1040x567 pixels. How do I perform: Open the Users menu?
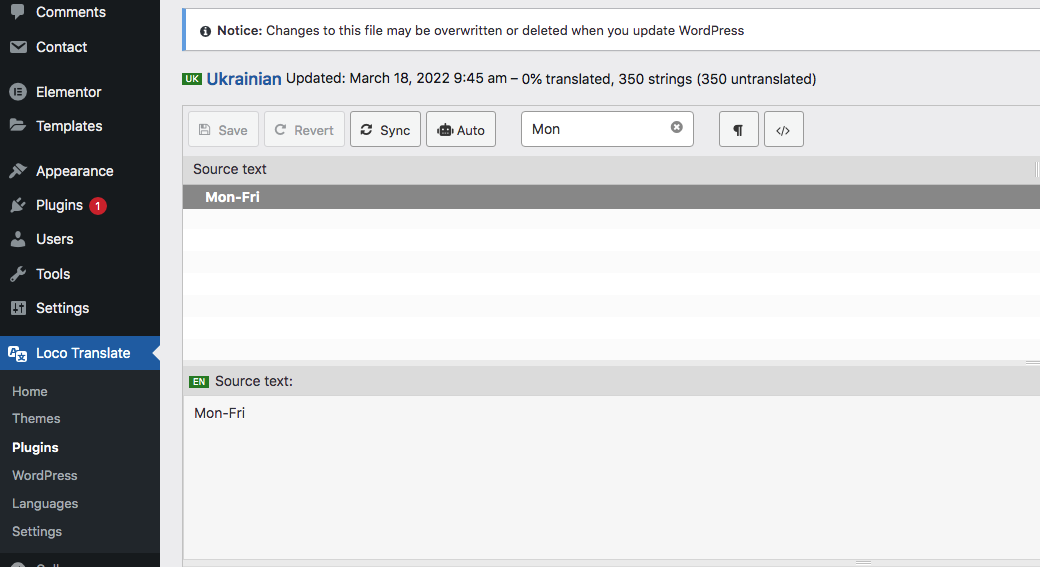[x=54, y=239]
